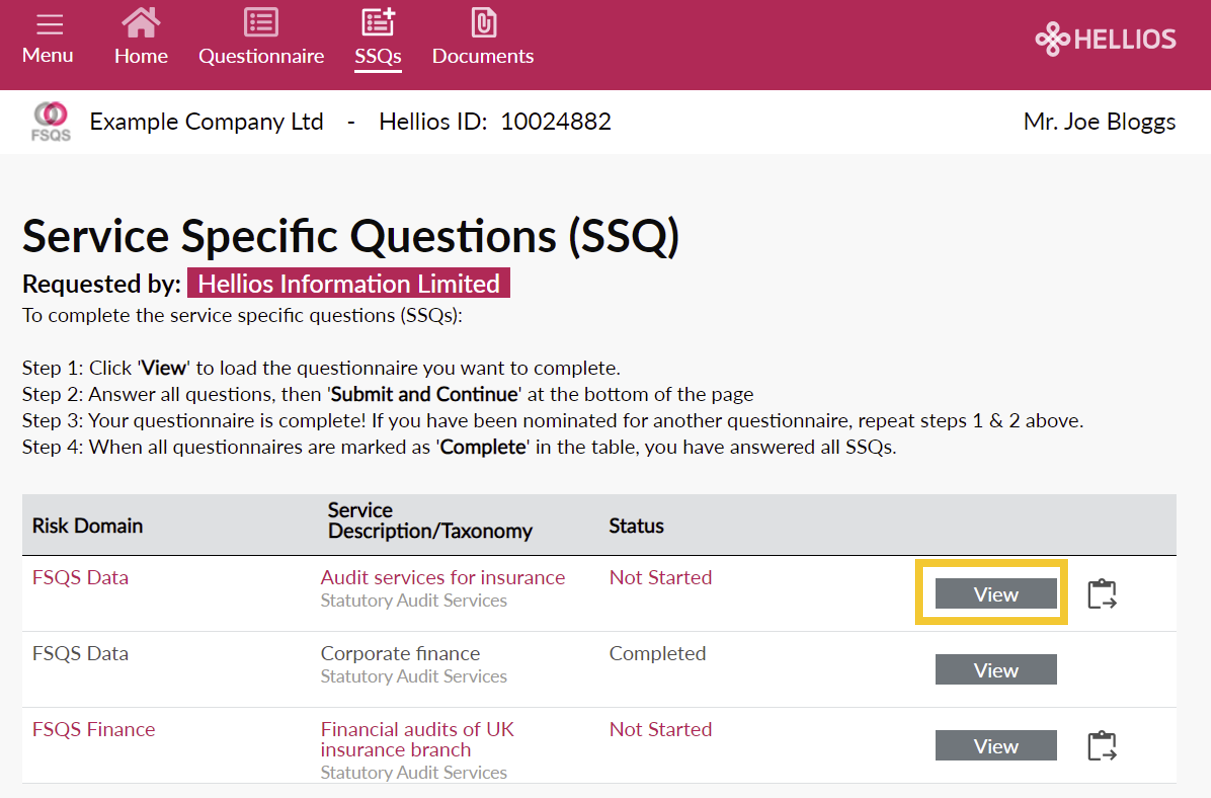Screen dimensions: 1211x798
Task: Click the Step 4 instruction line
Action: tap(459, 447)
